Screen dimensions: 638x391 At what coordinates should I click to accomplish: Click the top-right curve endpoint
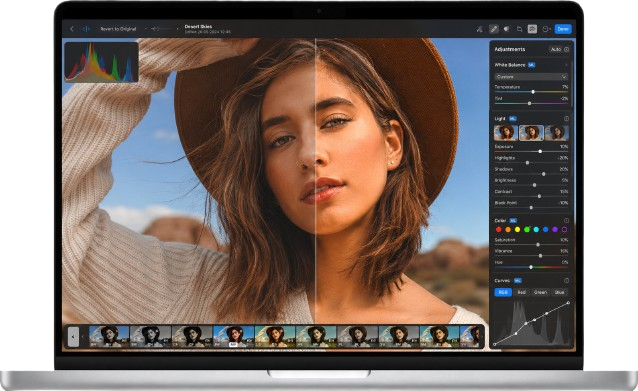click(568, 303)
